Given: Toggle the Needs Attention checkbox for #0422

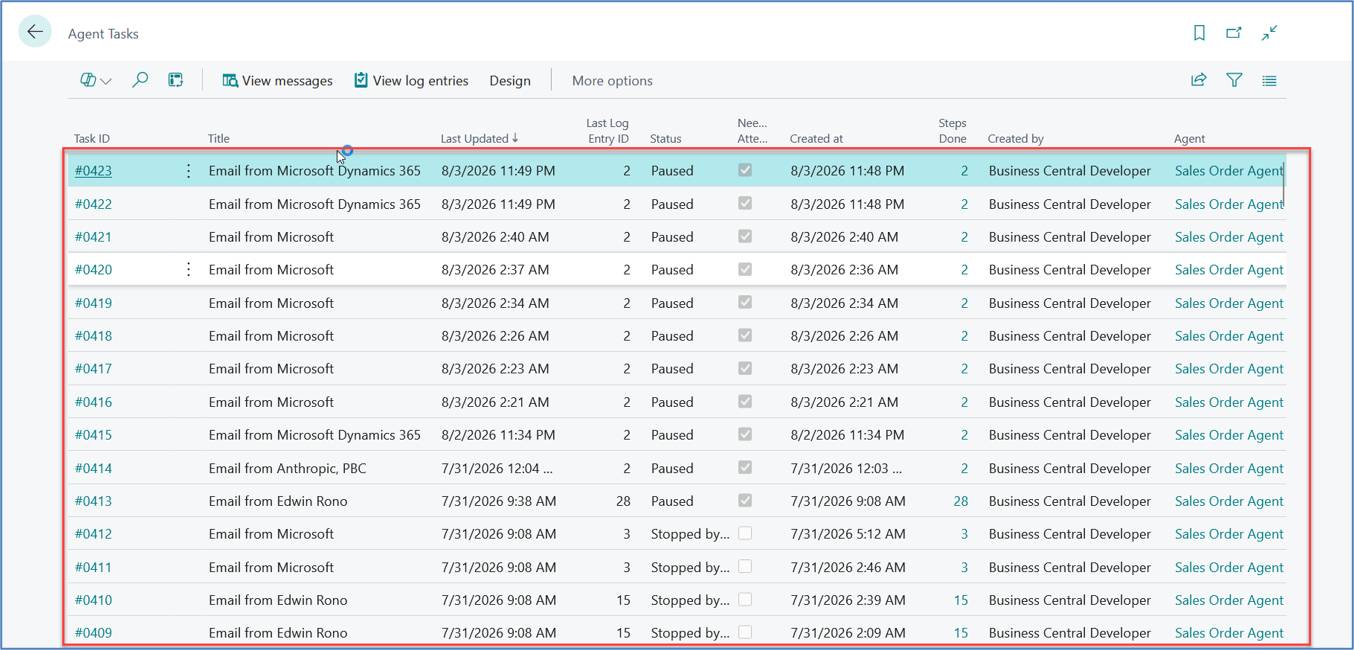Looking at the screenshot, I should click(x=745, y=203).
